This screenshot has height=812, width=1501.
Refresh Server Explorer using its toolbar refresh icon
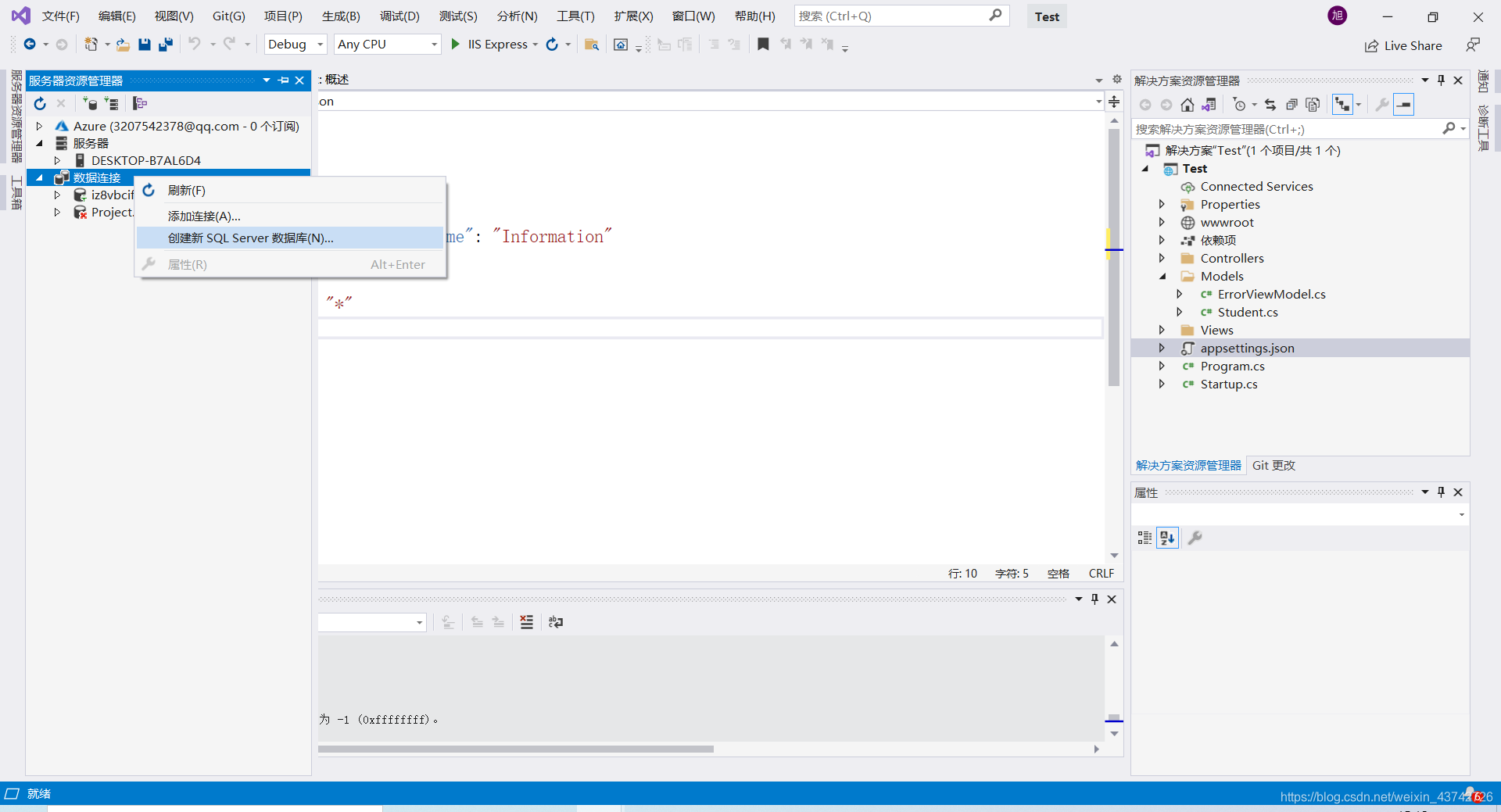pyautogui.click(x=40, y=103)
